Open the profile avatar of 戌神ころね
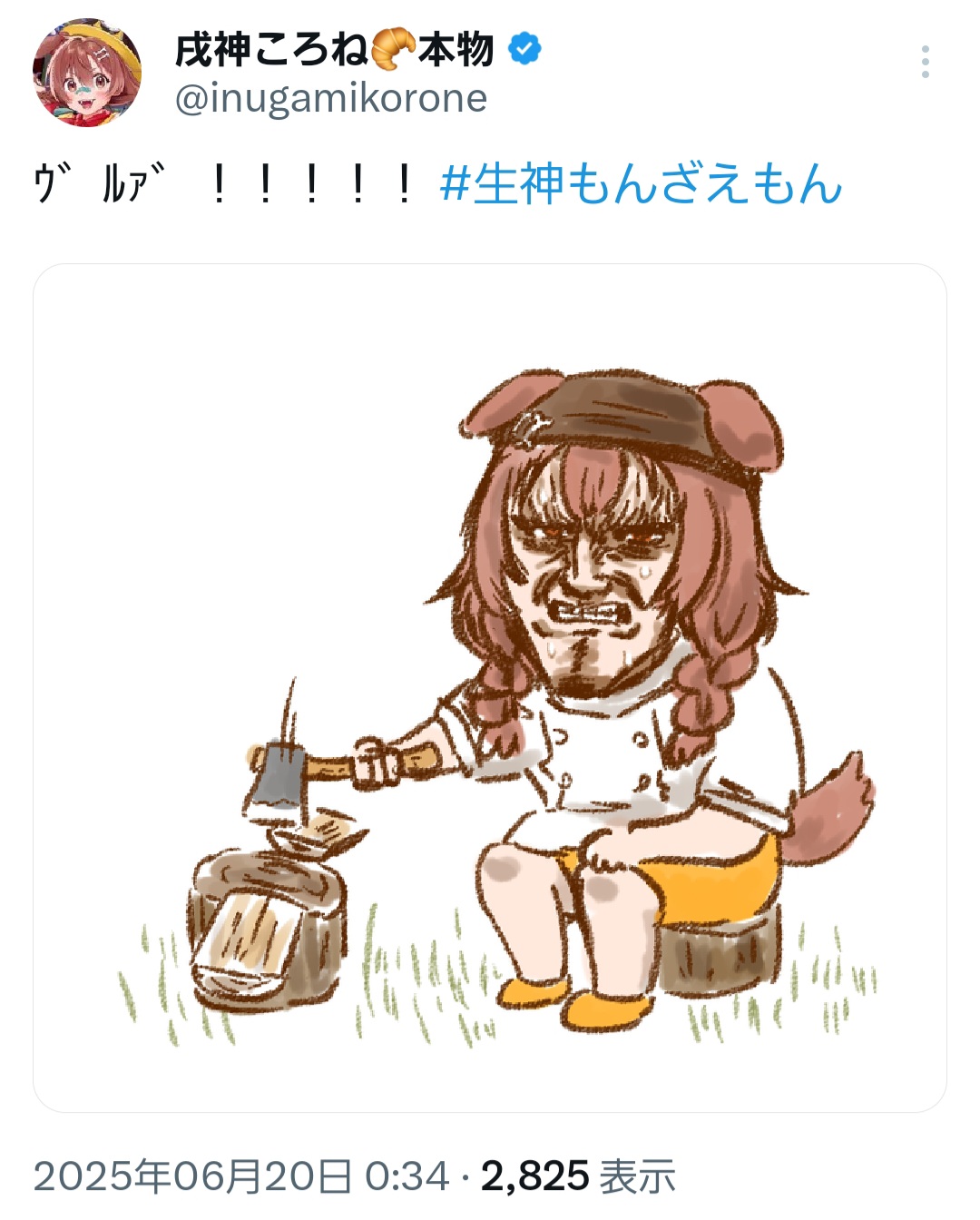980x1220 pixels. pyautogui.click(x=87, y=73)
